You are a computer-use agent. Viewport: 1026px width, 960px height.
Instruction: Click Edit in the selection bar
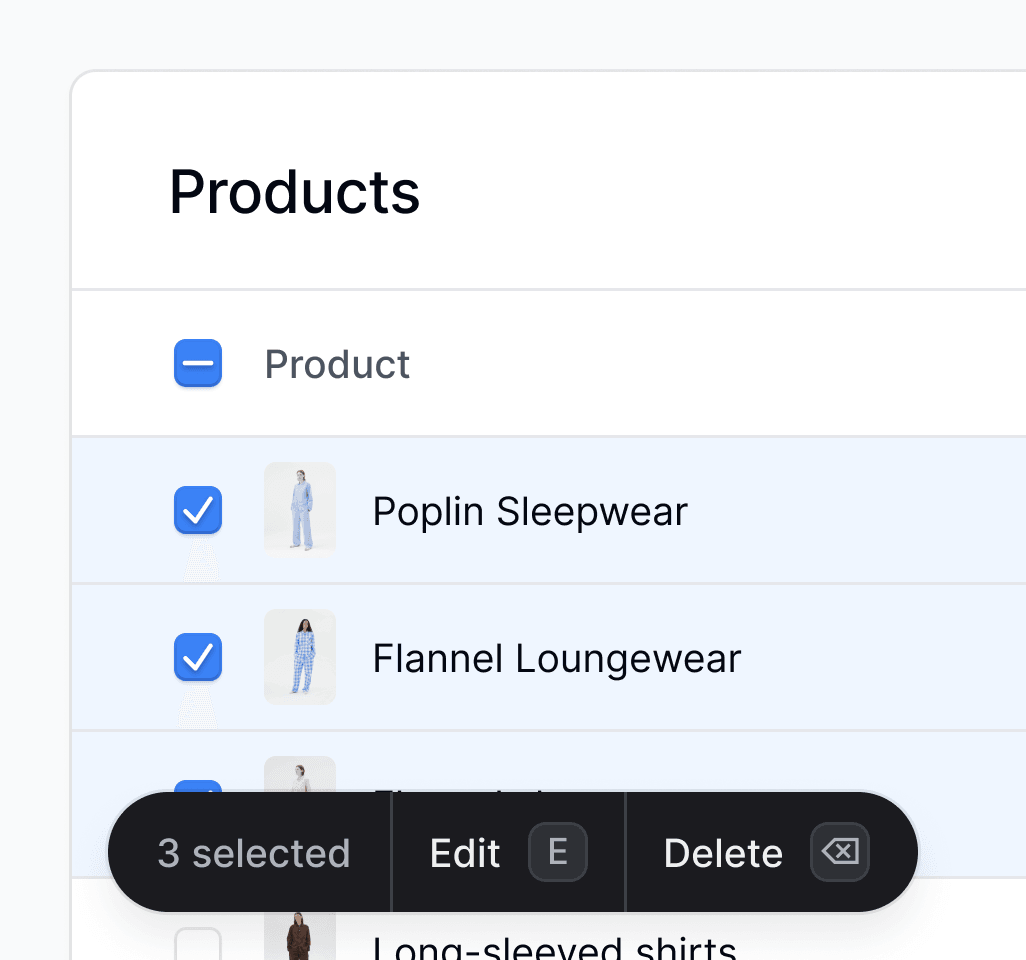[465, 853]
